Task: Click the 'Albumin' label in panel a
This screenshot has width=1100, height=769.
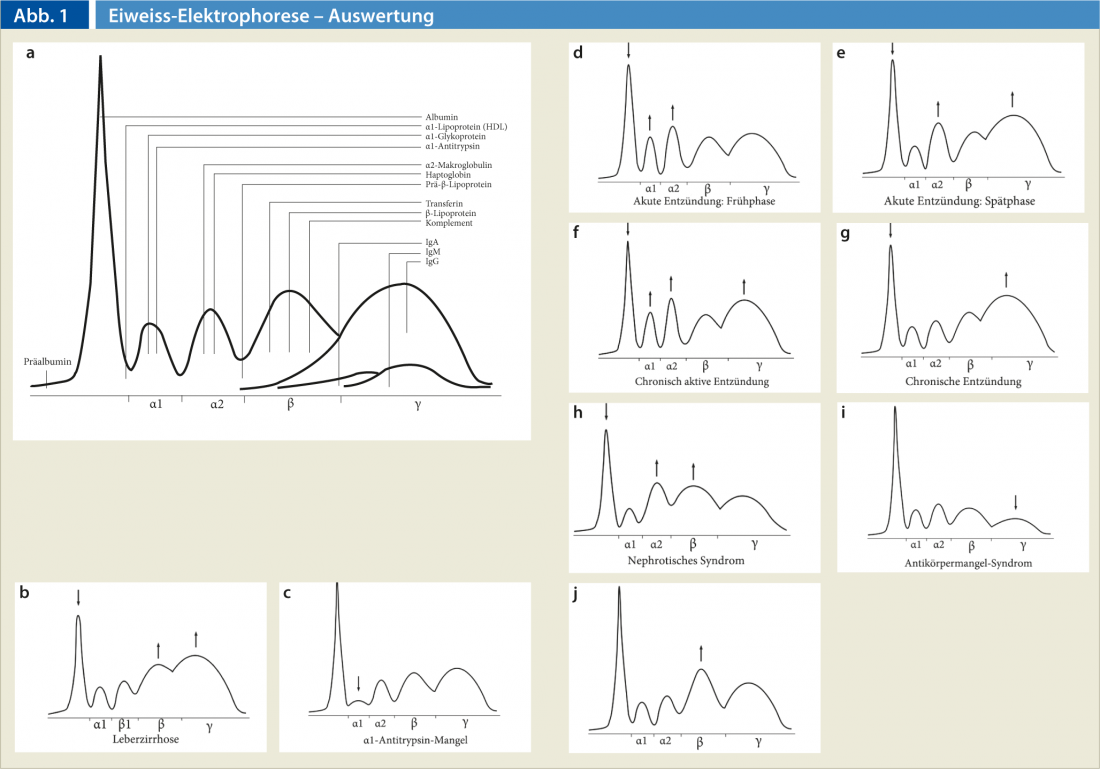Action: [442, 117]
